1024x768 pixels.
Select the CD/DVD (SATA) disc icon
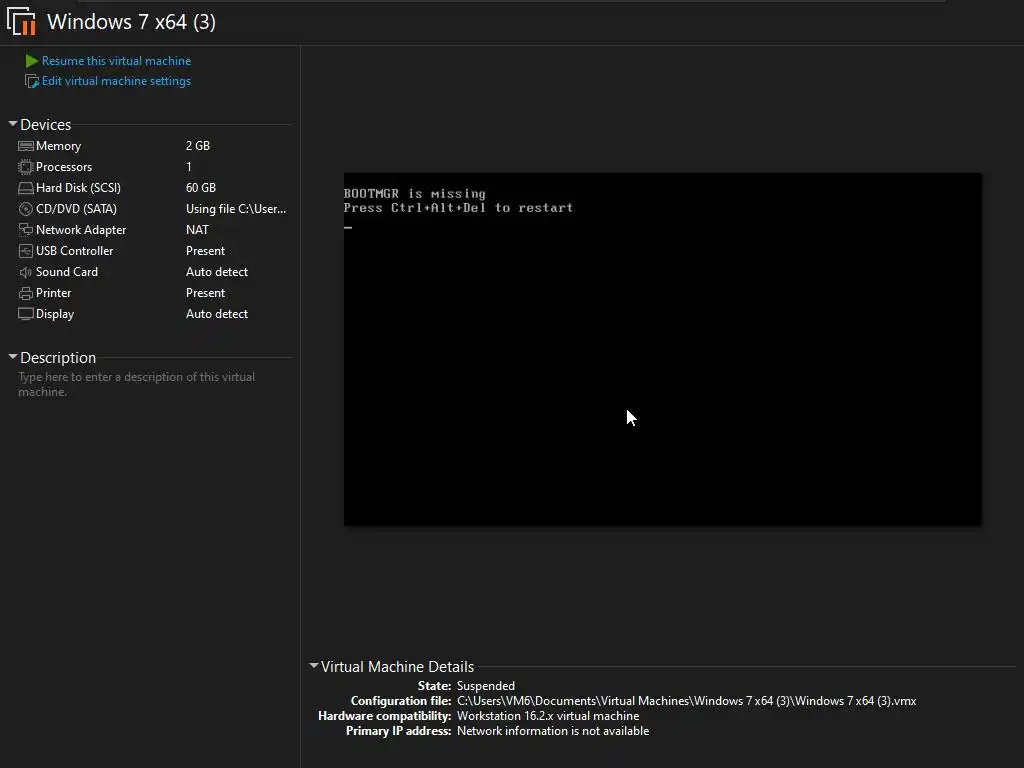point(25,209)
